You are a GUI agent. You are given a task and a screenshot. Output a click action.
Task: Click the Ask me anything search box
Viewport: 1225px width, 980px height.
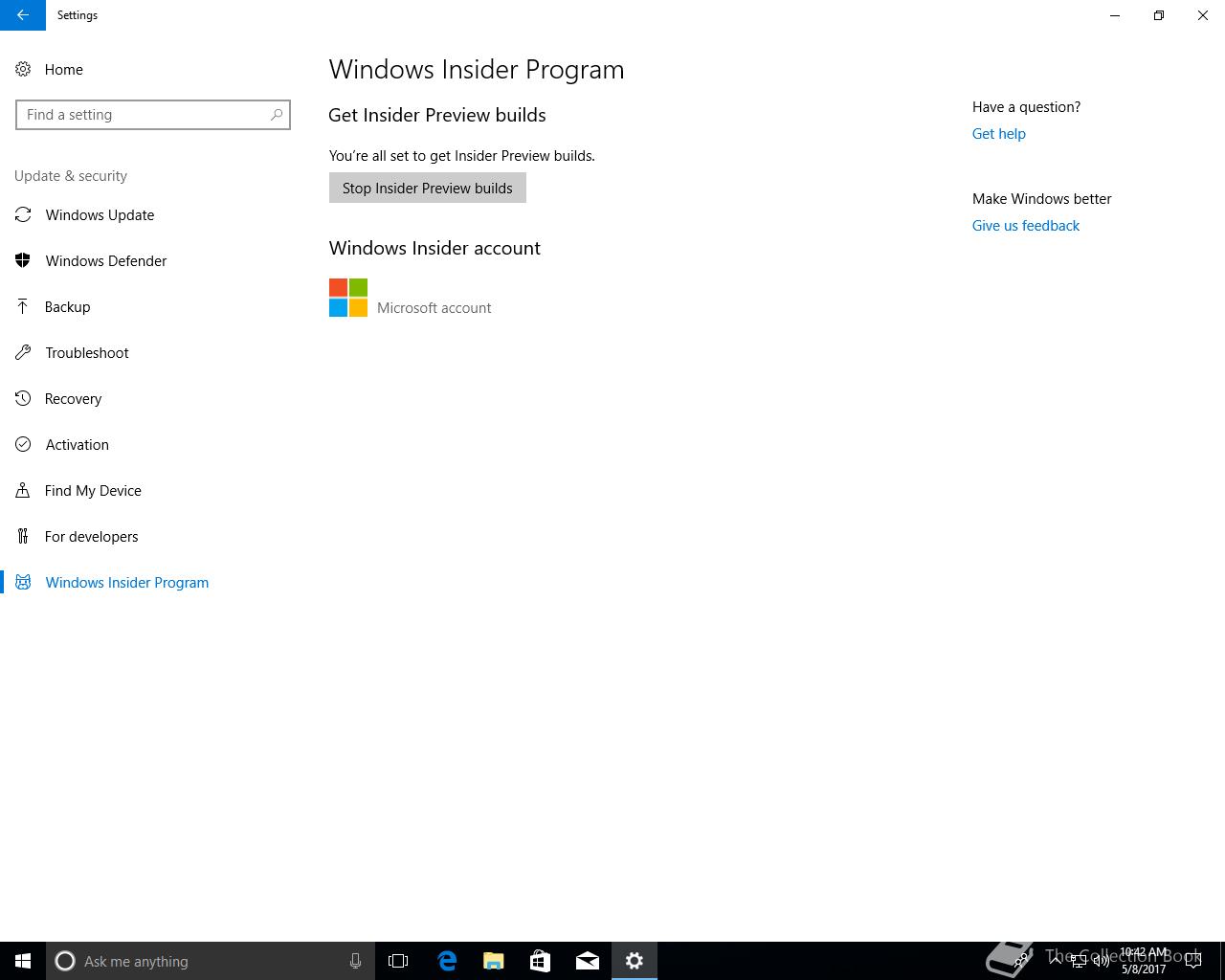point(210,961)
